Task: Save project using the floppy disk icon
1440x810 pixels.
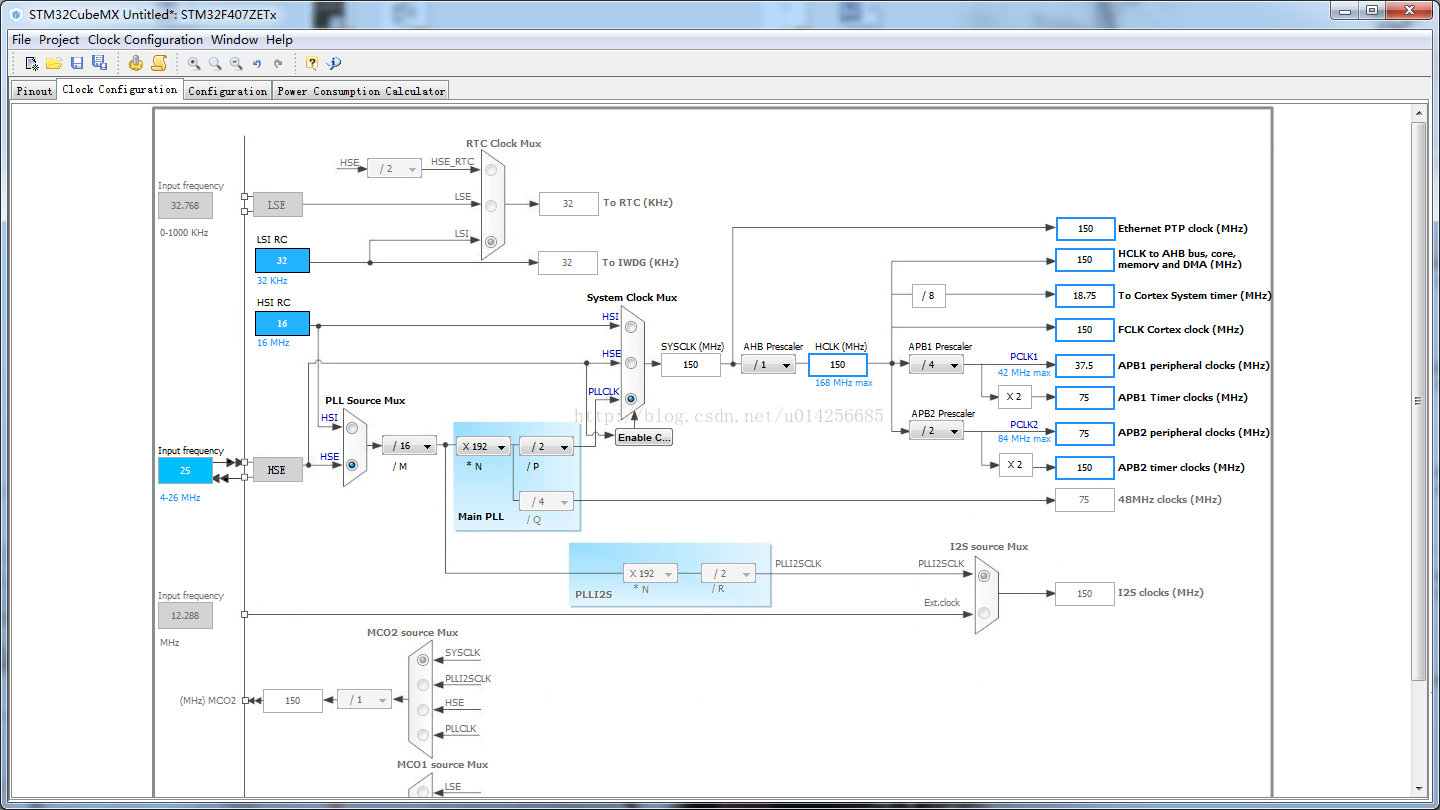Action: (x=77, y=63)
